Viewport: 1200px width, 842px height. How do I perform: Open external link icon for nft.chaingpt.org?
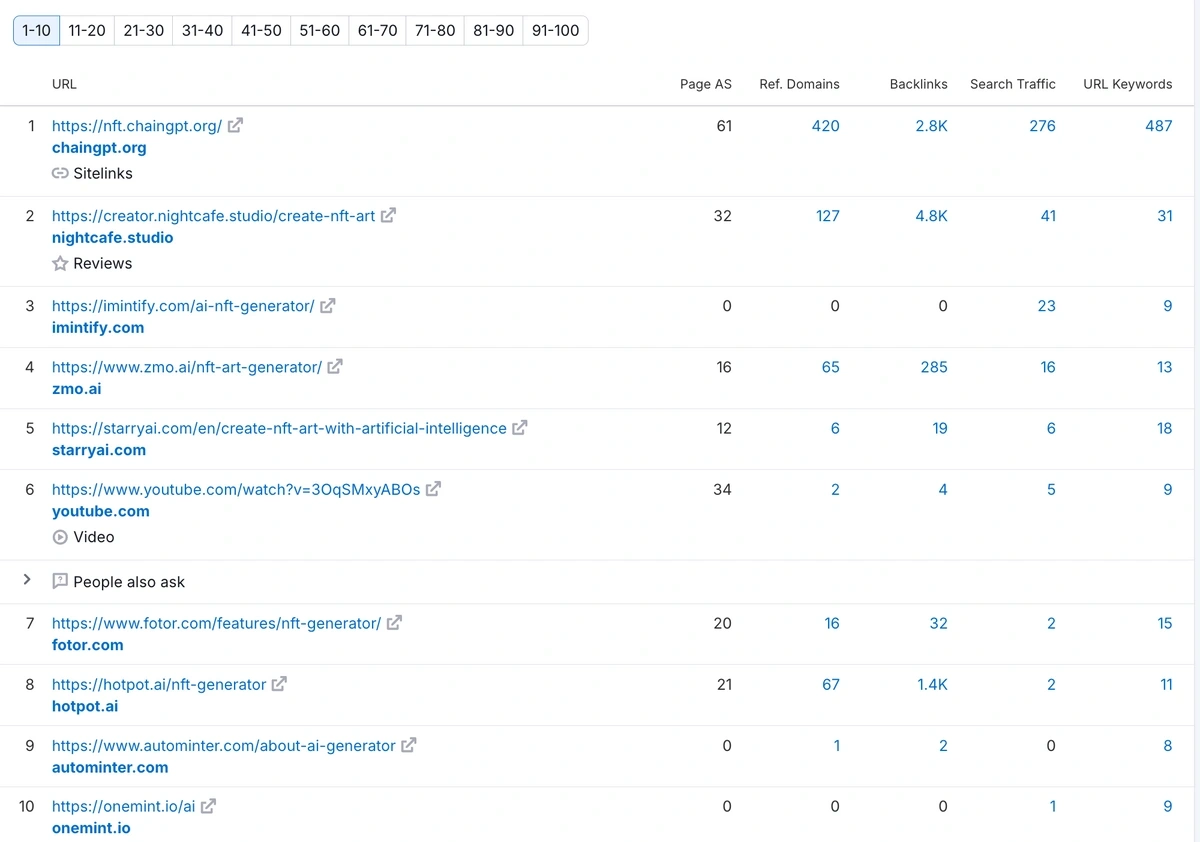tap(235, 126)
